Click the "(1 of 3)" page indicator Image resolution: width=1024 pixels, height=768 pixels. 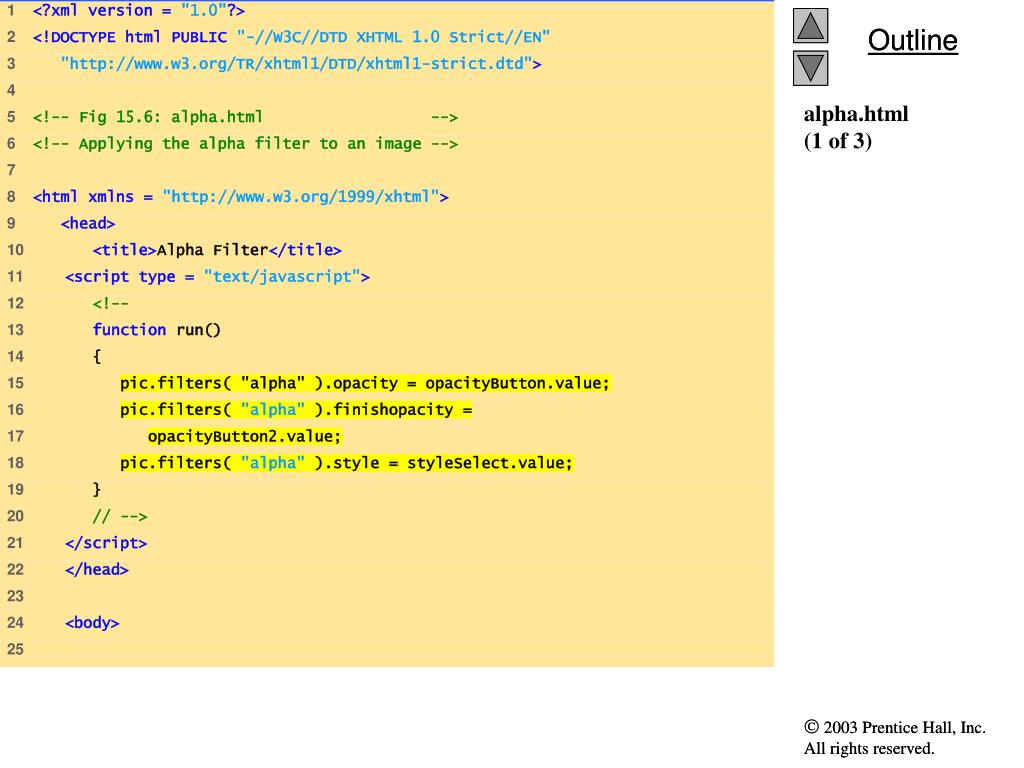pos(837,141)
